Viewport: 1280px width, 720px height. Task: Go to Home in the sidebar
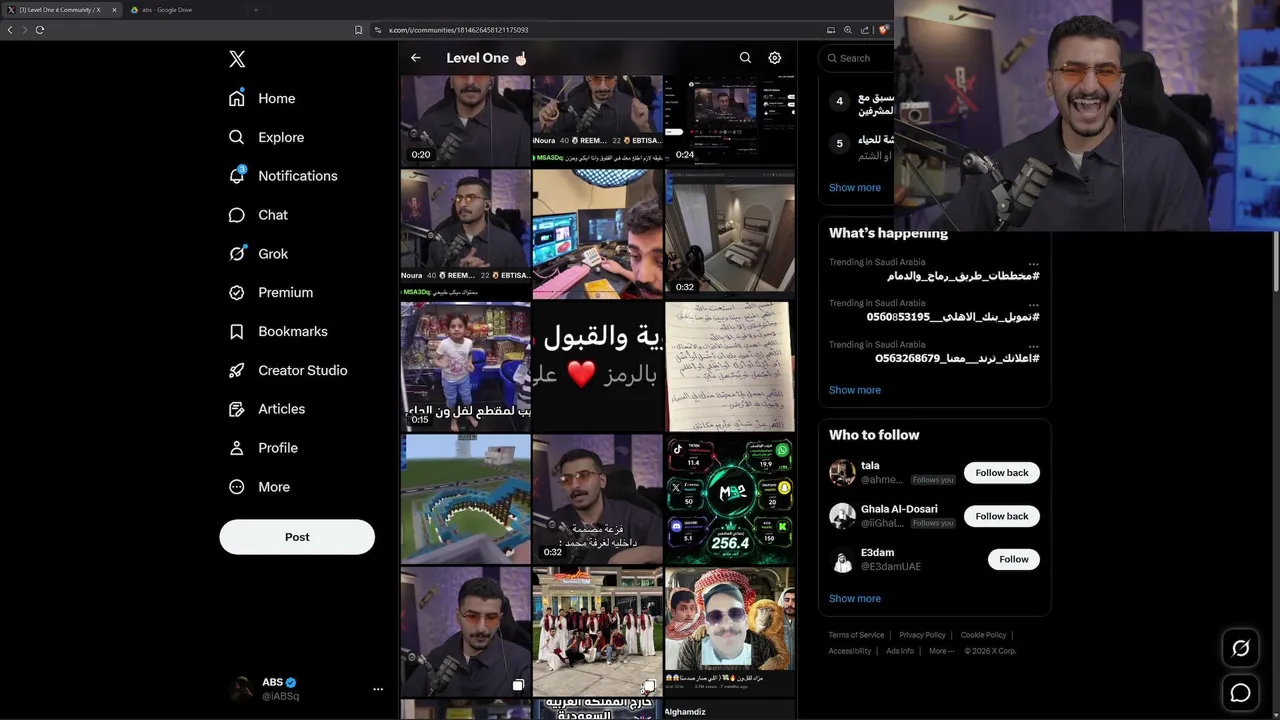pyautogui.click(x=262, y=98)
